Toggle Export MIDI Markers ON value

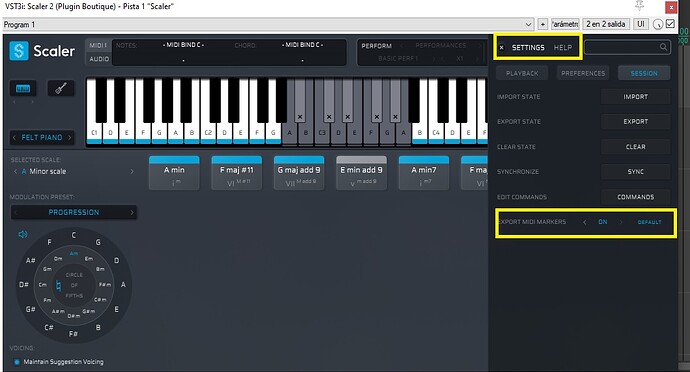pyautogui.click(x=603, y=222)
